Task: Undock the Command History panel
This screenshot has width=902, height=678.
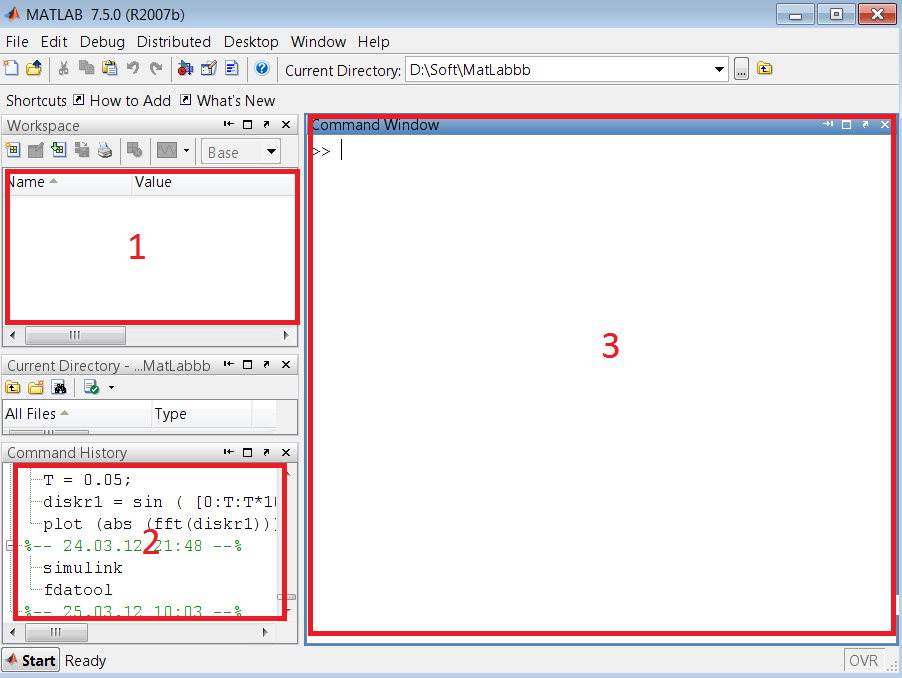Action: click(266, 453)
